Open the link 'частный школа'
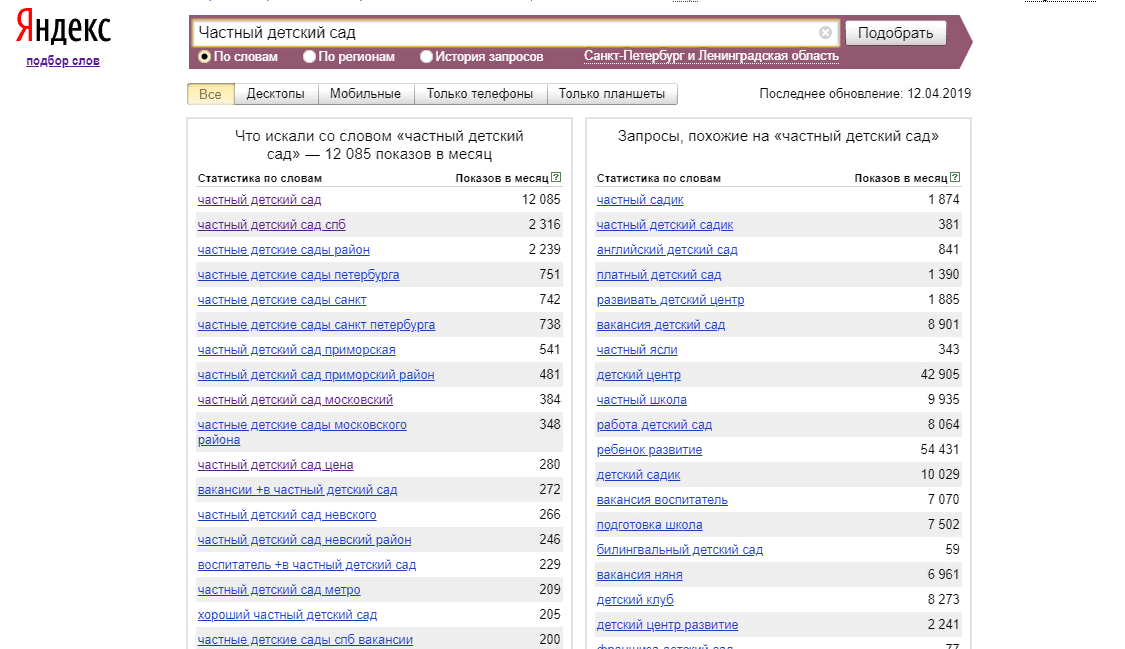Screen dimensions: 1125x649 pyautogui.click(x=642, y=400)
